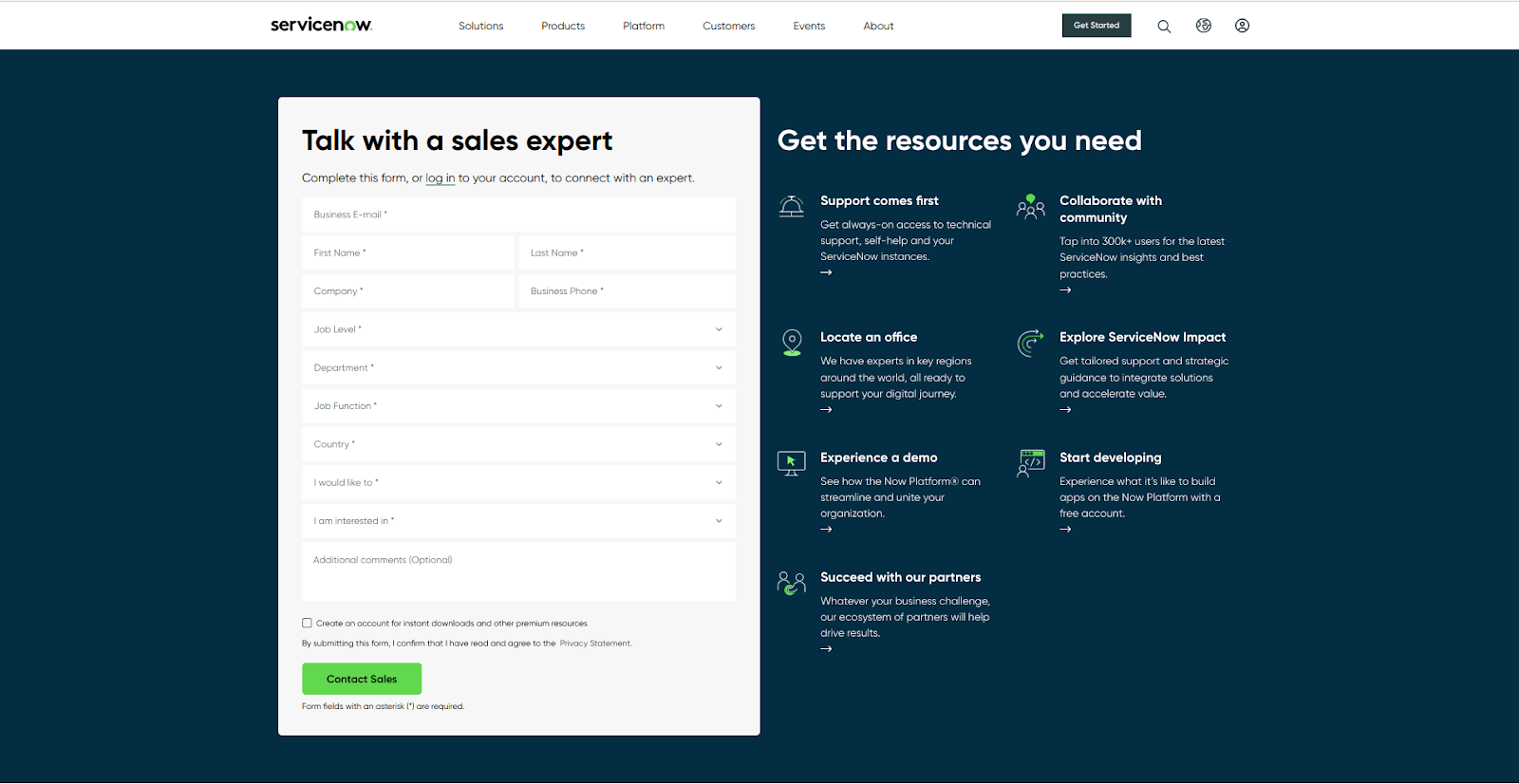This screenshot has width=1519, height=784.
Task: Click the Succeed with our partners heading
Action: coord(901,577)
